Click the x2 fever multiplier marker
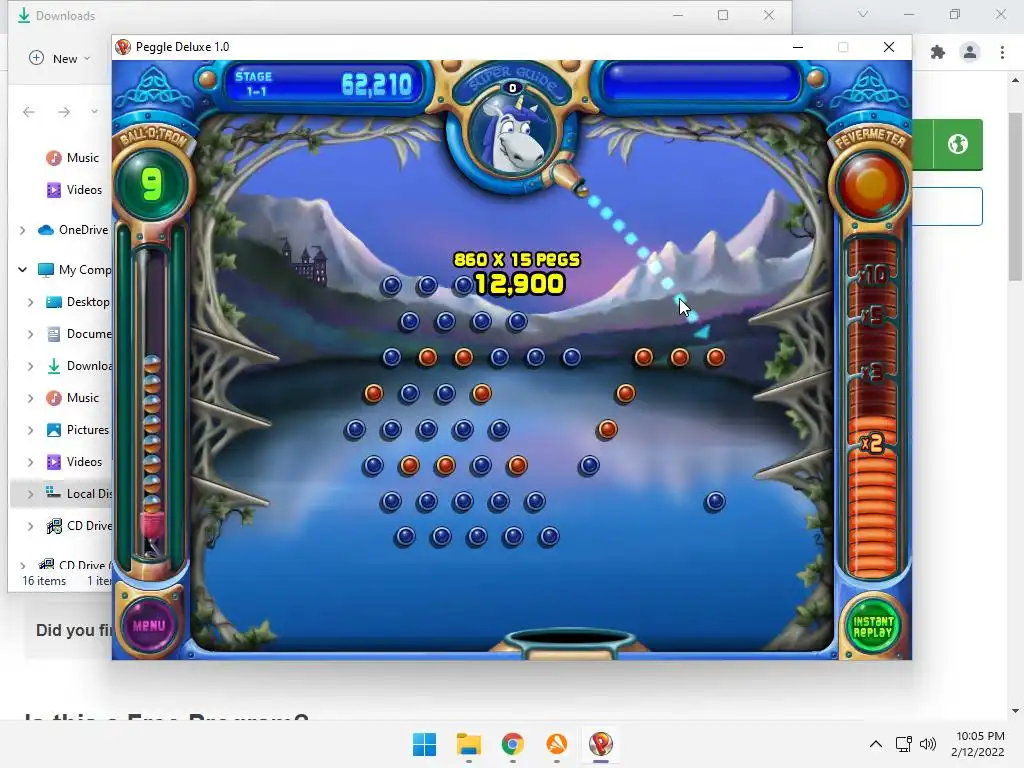1024x768 pixels. [x=872, y=443]
